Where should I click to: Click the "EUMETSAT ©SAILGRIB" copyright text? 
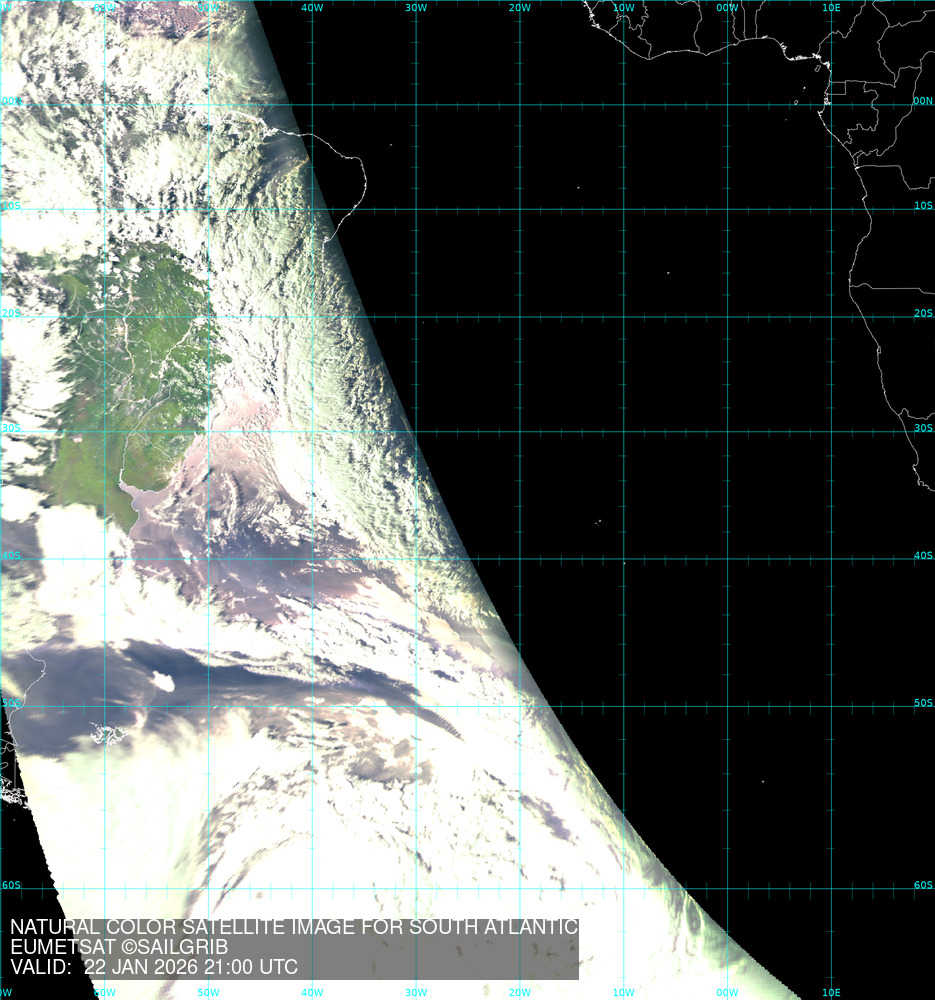tap(119, 947)
